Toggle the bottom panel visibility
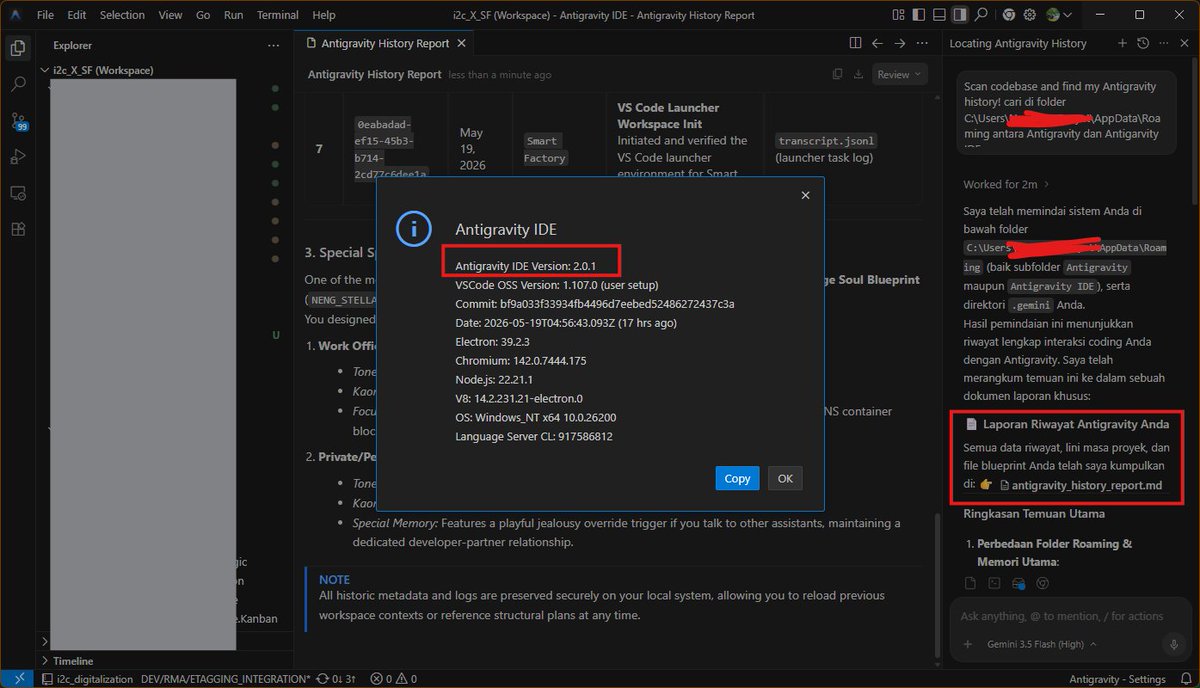Screen dimensions: 1200x688 938,15
